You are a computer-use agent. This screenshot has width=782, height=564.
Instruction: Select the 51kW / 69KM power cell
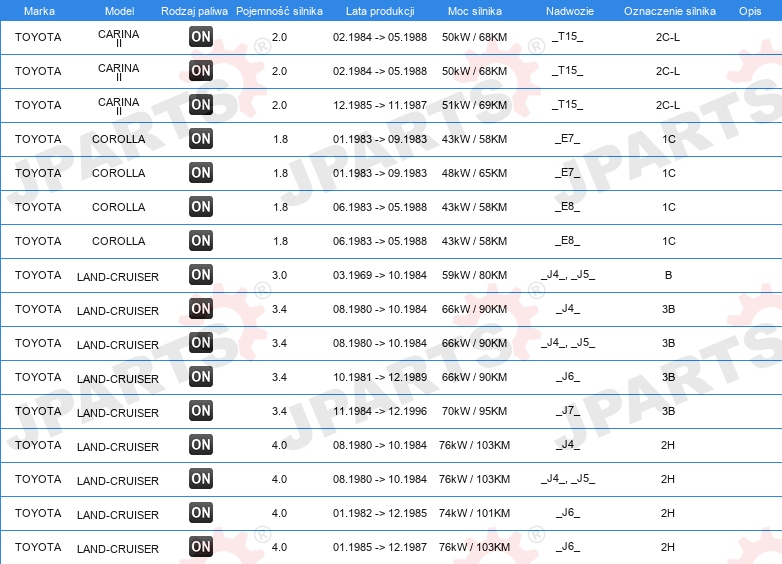pos(474,105)
